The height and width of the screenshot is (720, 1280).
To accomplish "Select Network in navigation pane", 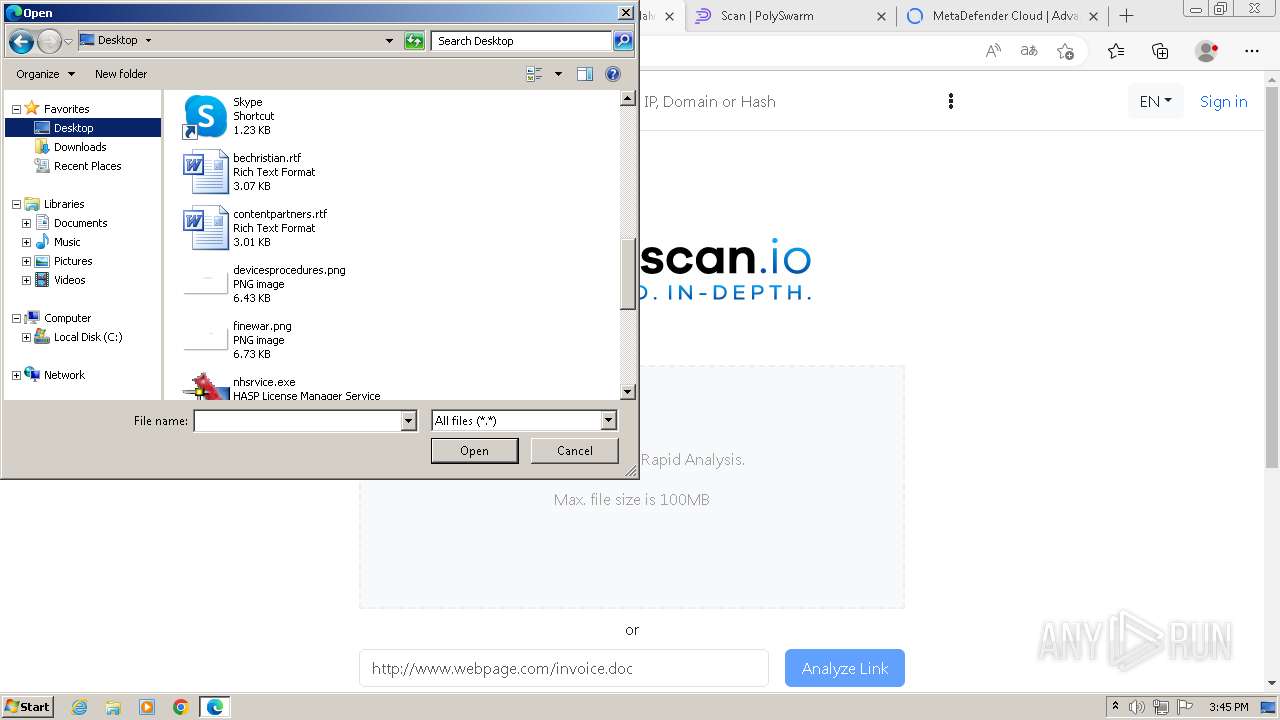I will 64,375.
